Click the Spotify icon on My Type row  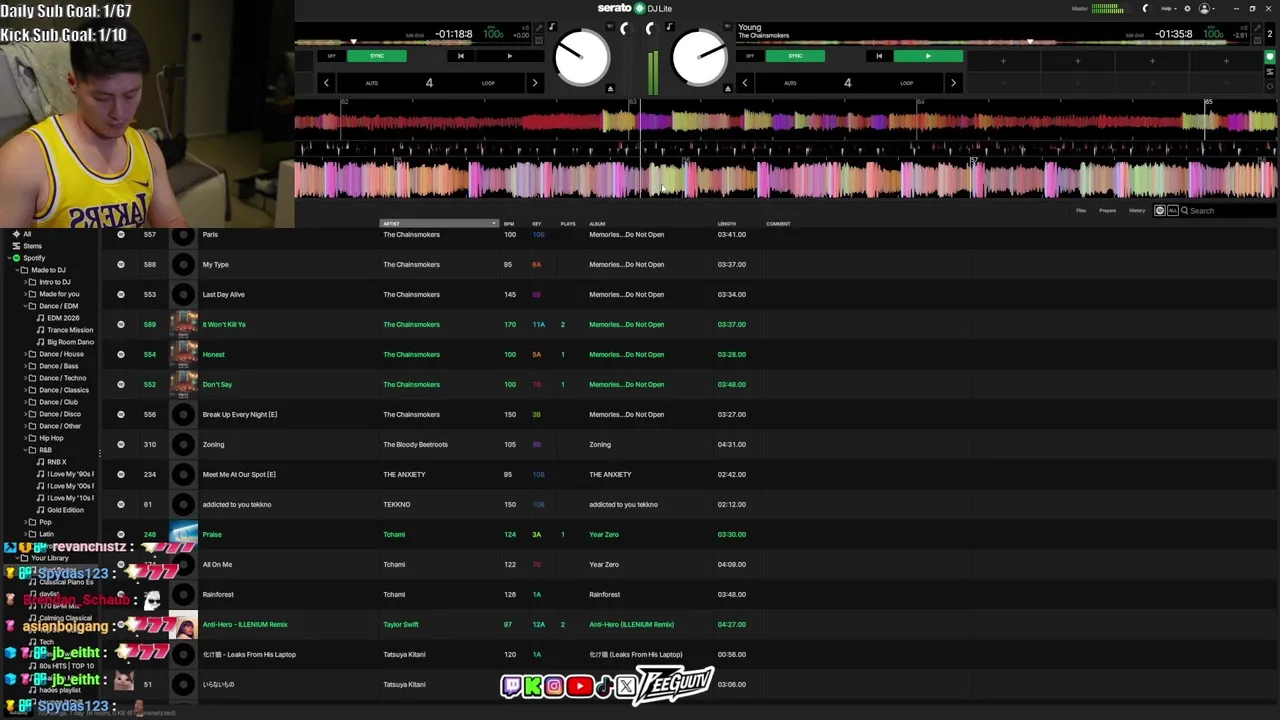(121, 264)
